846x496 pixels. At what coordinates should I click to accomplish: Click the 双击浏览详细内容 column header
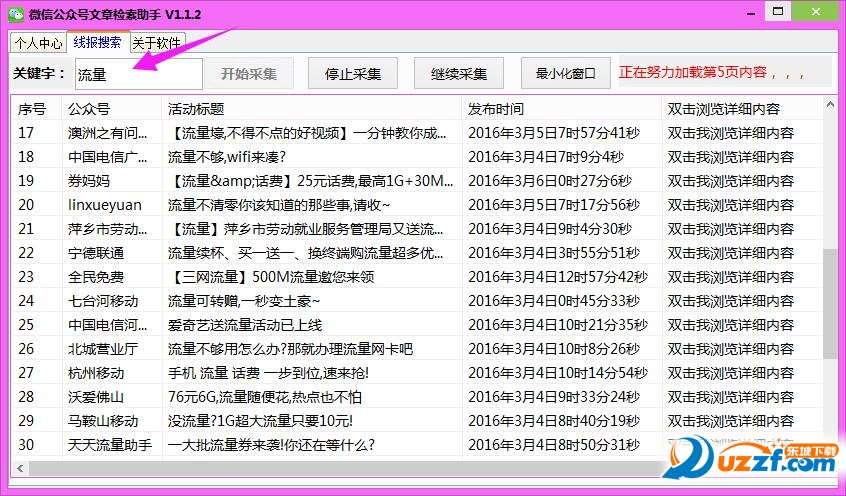pos(742,109)
